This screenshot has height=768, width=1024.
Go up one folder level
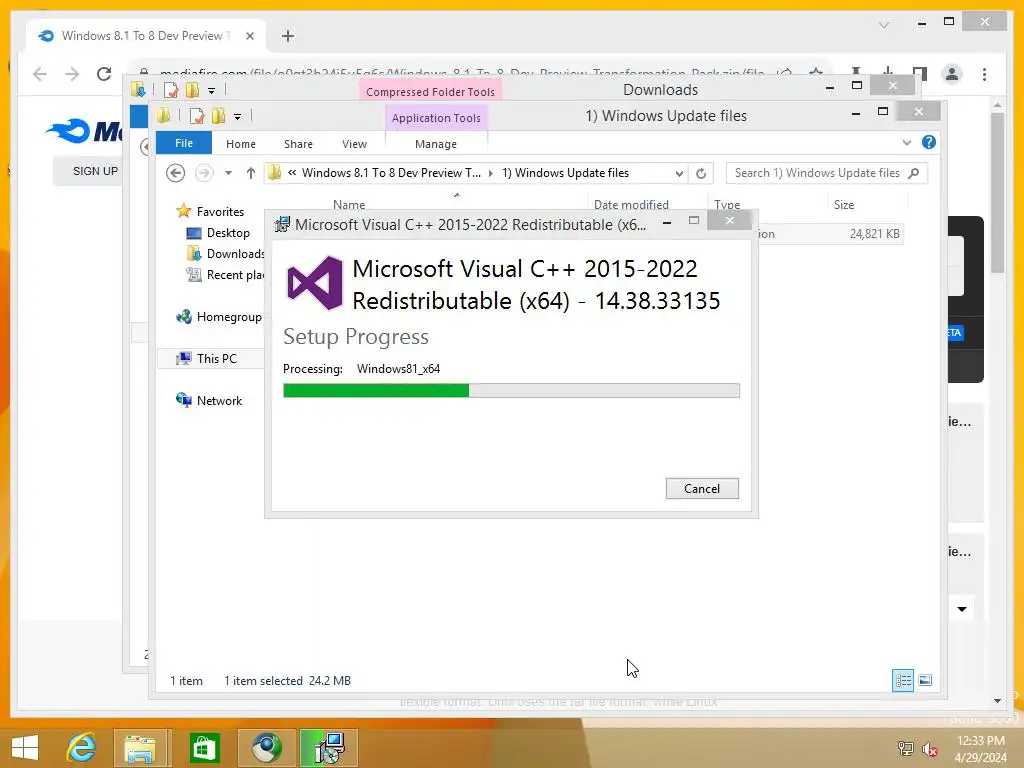(251, 173)
